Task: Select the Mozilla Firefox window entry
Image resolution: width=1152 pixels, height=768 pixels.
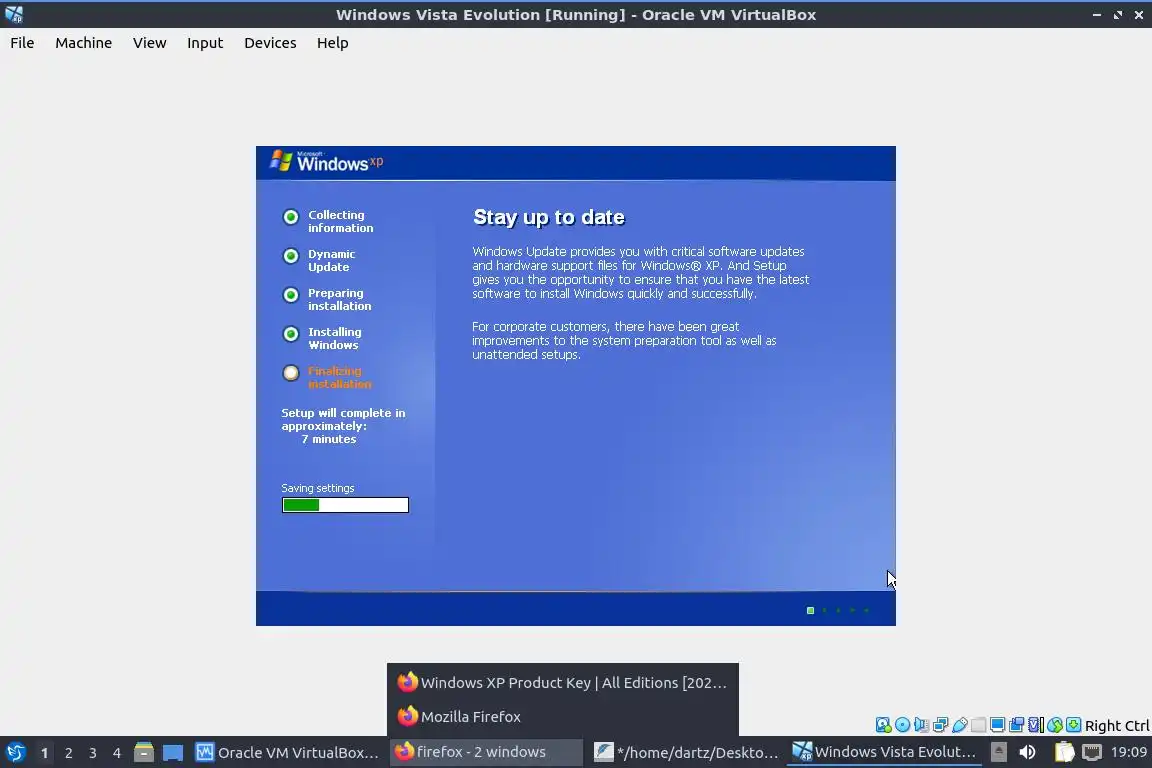Action: pyautogui.click(x=563, y=716)
